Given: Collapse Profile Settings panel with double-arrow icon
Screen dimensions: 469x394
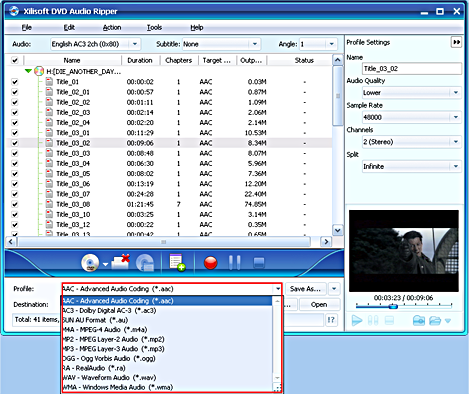Looking at the screenshot, I should pyautogui.click(x=456, y=42).
